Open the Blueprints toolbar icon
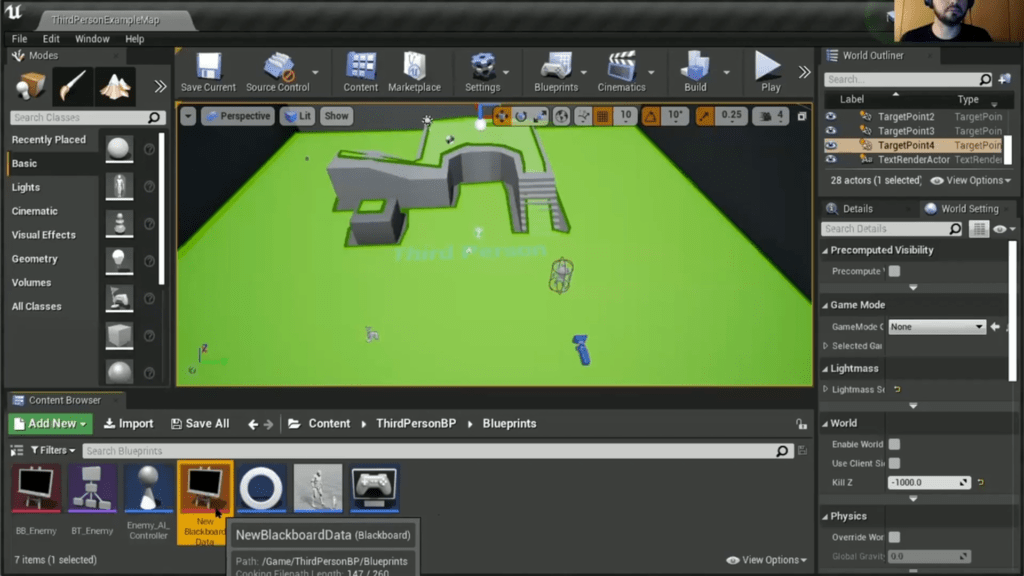1024x576 pixels. pyautogui.click(x=556, y=72)
